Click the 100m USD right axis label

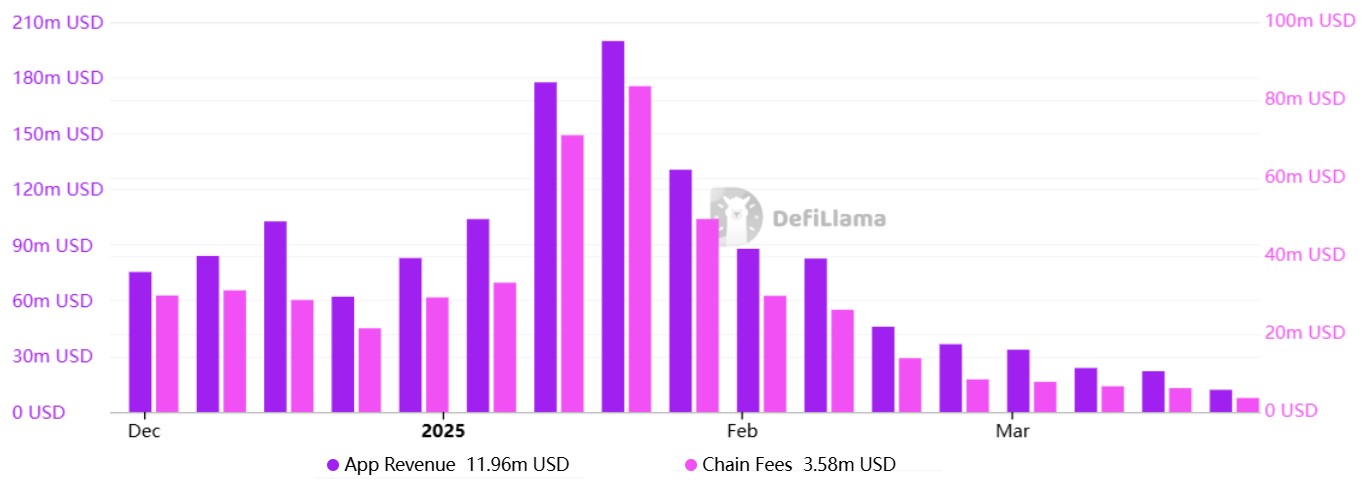[1308, 22]
